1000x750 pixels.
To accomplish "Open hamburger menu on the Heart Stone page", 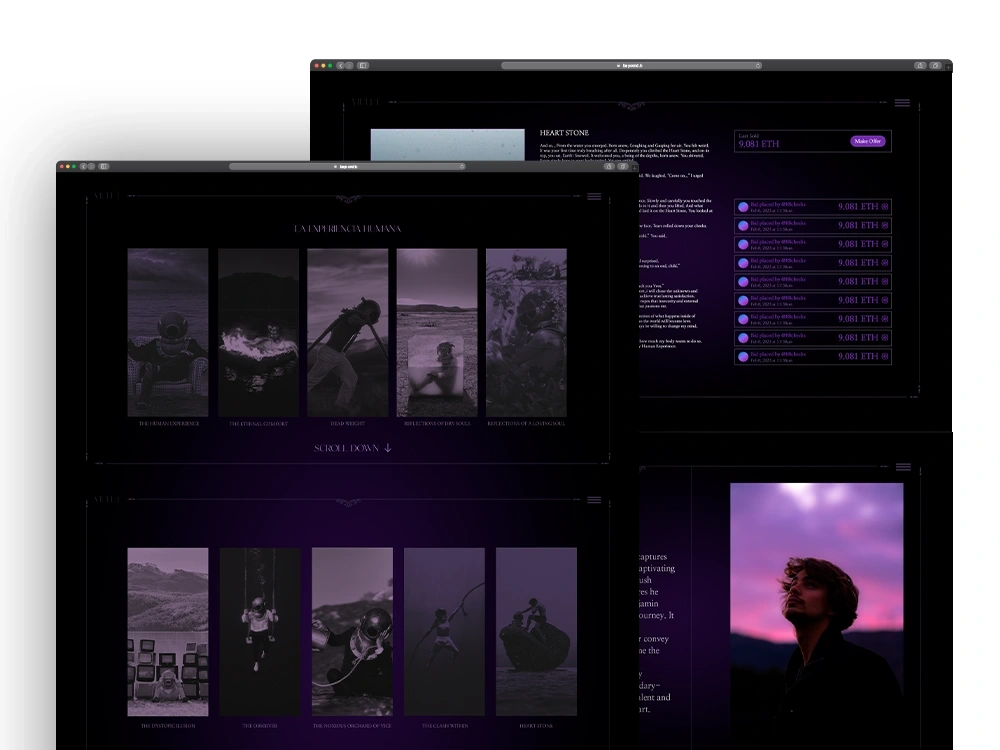I will click(902, 103).
